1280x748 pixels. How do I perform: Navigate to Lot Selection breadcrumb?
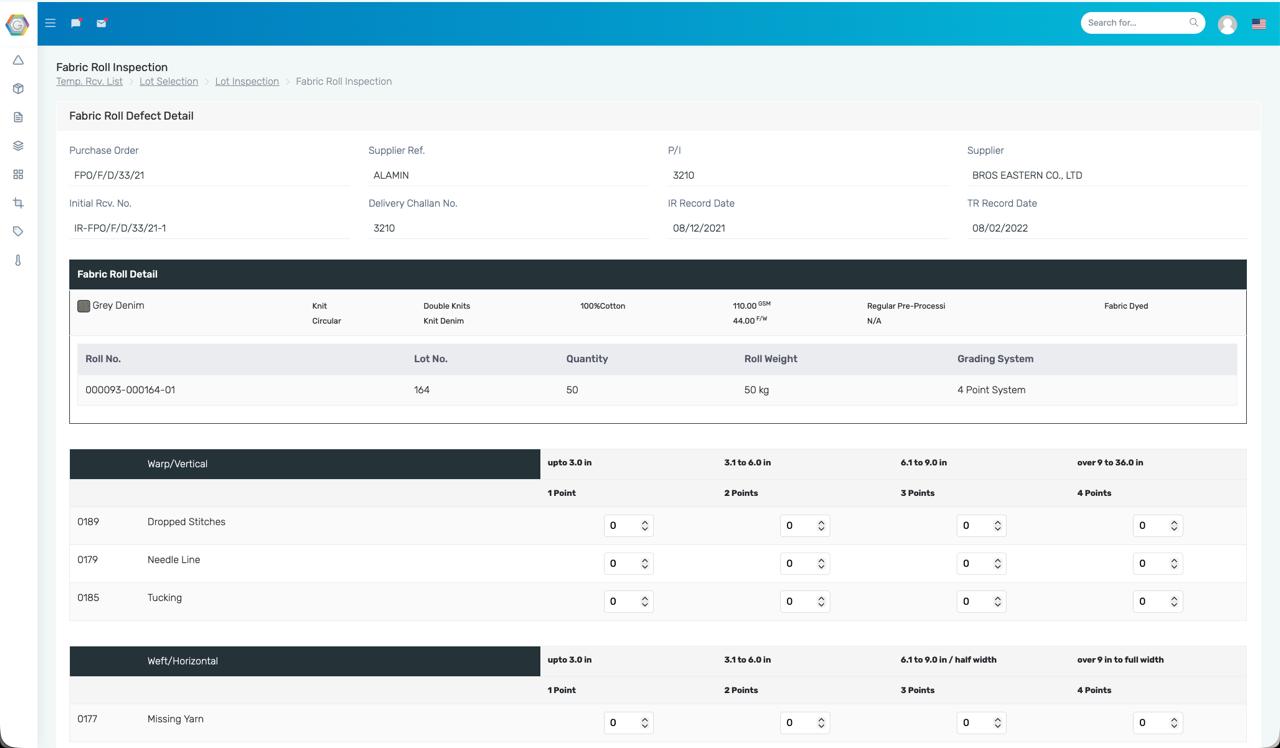[168, 81]
